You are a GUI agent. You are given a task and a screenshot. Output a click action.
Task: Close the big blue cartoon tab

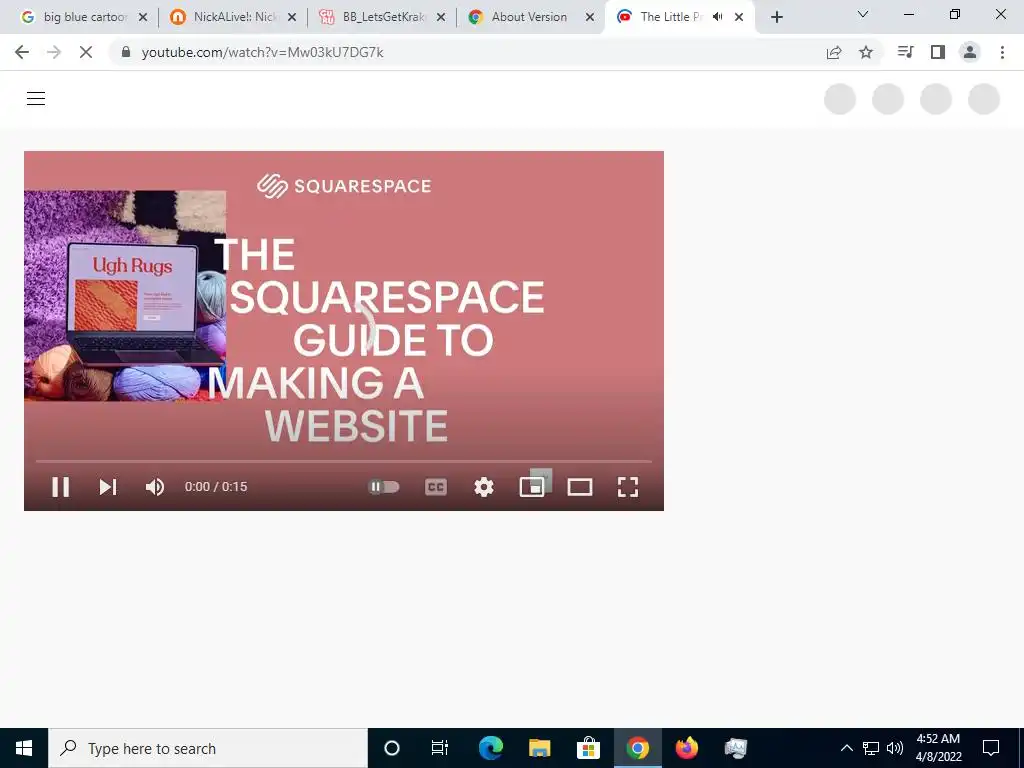(143, 18)
